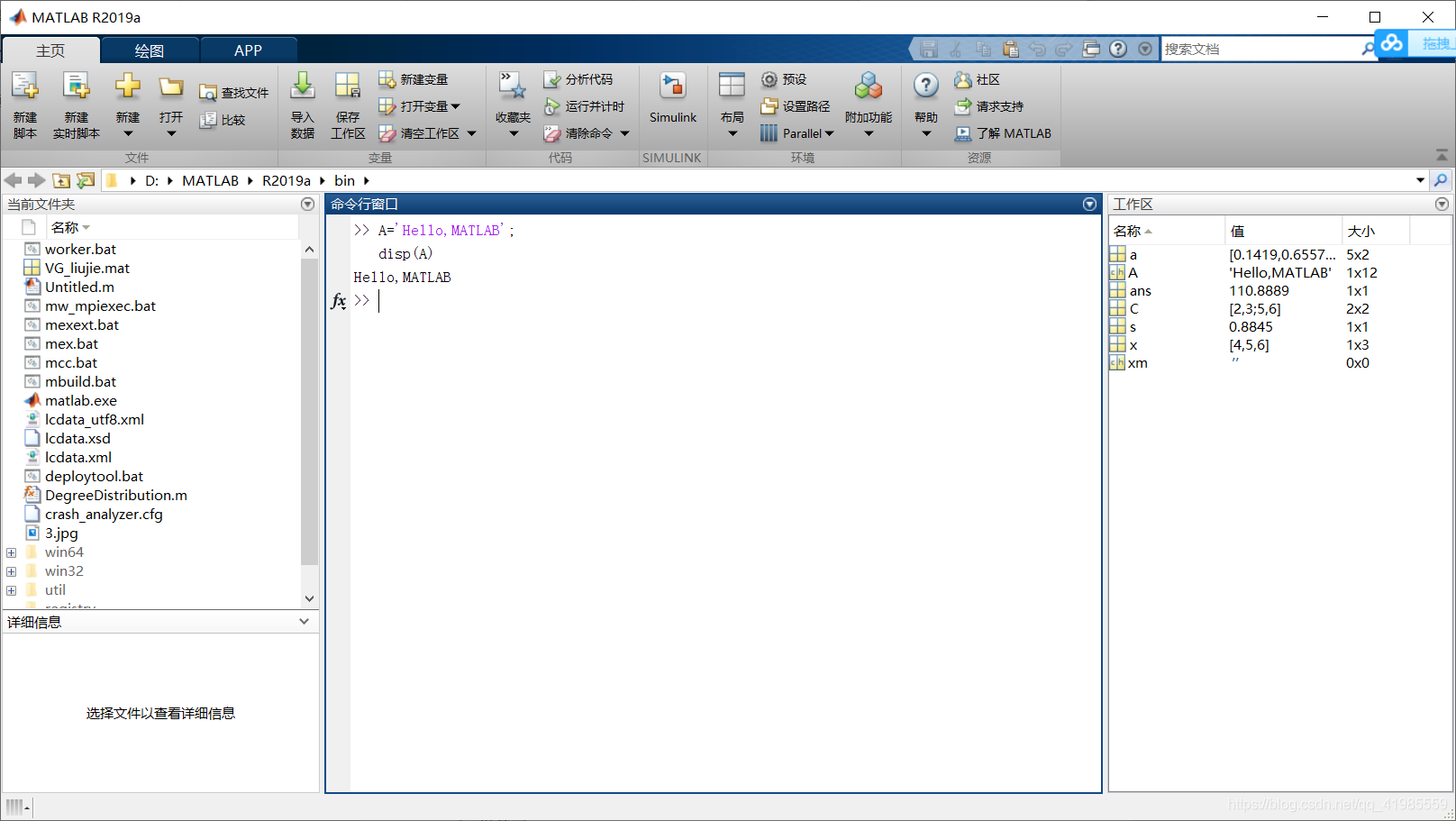Click the Open folder icon (打开)
Viewport: 1456px width, 821px height.
tap(171, 87)
